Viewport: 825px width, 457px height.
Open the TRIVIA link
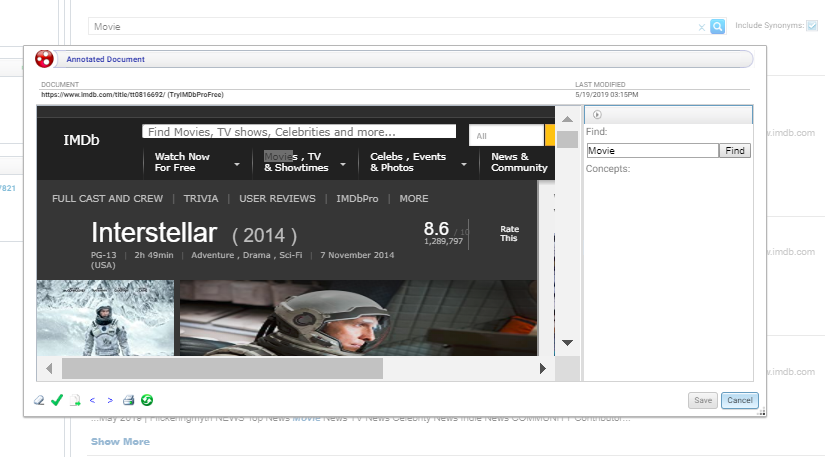click(201, 199)
